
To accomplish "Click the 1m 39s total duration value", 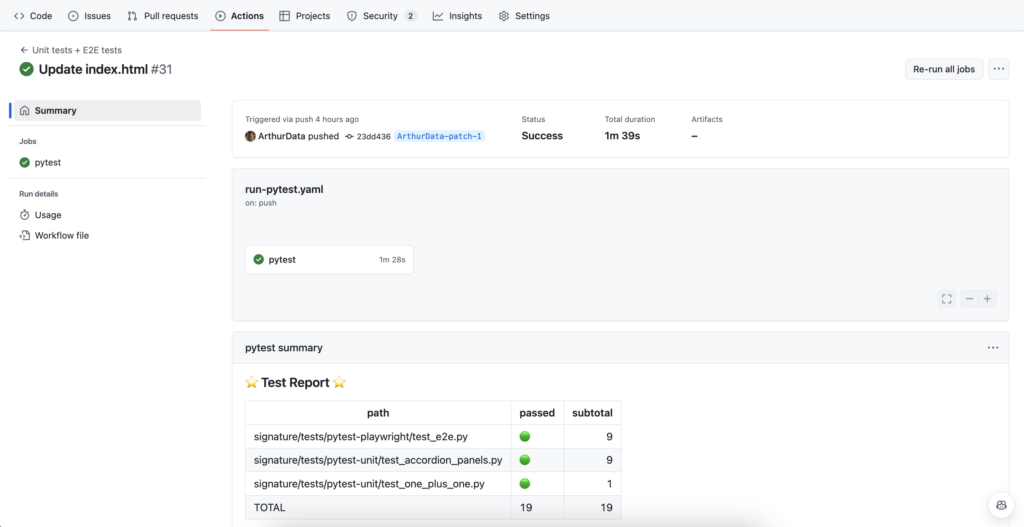I will click(x=622, y=136).
